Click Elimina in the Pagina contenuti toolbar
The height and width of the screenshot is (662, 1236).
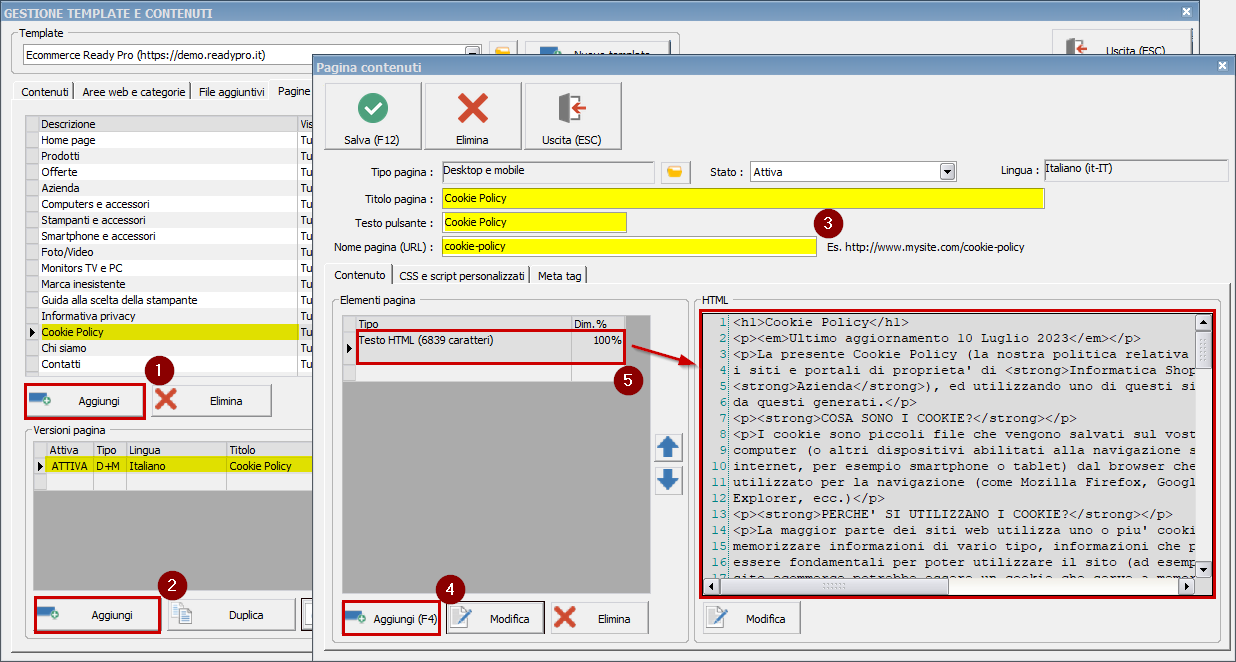point(472,116)
